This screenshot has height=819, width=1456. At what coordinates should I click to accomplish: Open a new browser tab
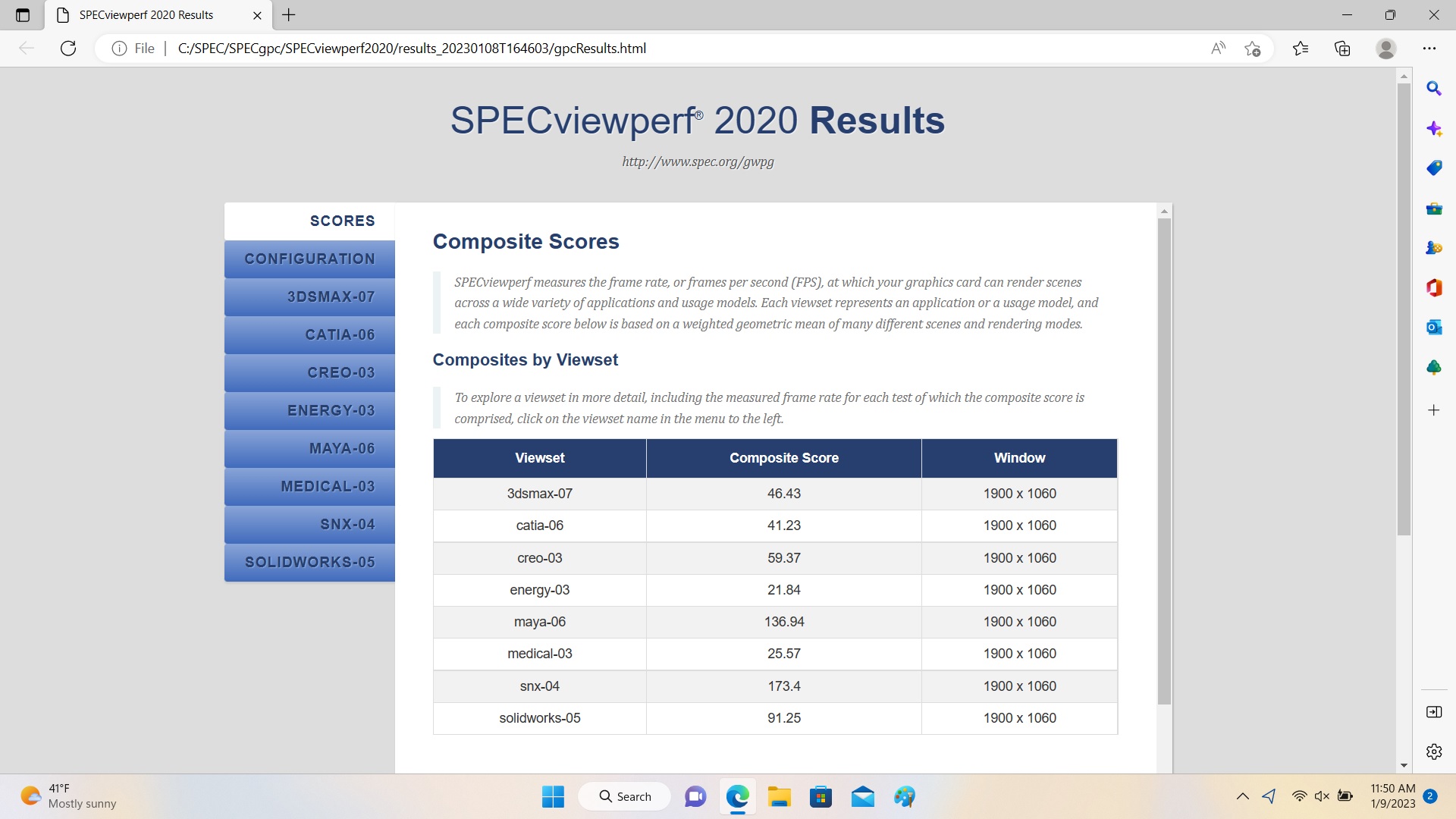click(289, 15)
